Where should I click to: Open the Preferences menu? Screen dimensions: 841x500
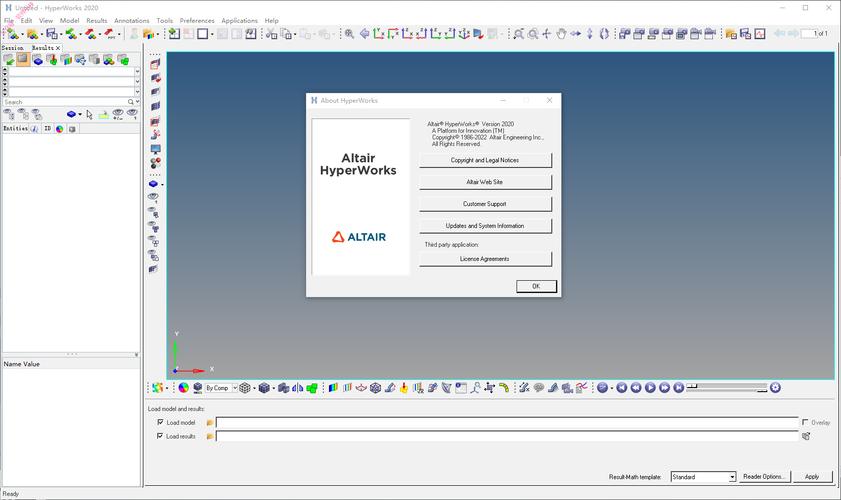coord(197,20)
